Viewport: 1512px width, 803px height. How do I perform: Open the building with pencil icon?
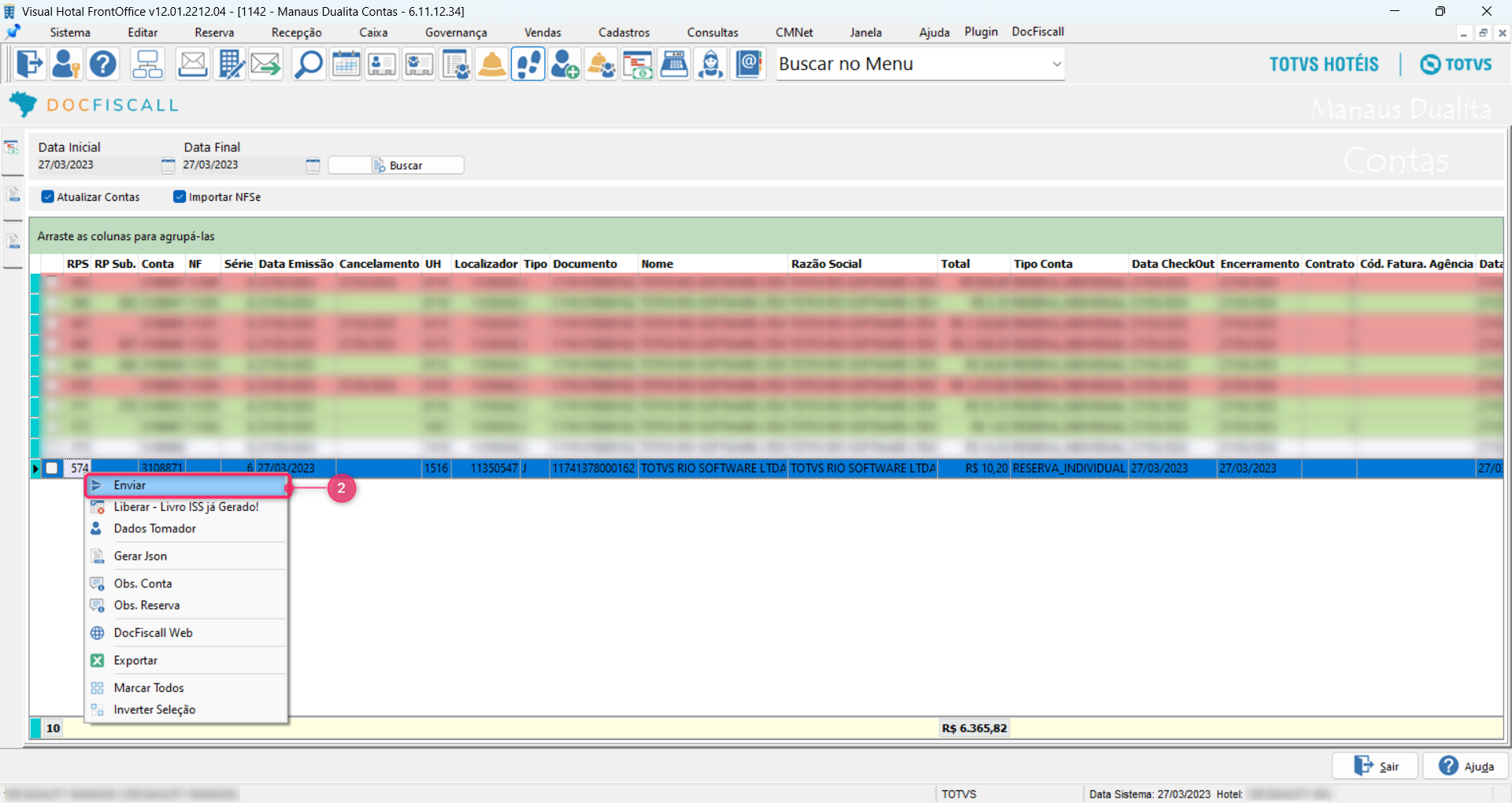click(x=230, y=64)
